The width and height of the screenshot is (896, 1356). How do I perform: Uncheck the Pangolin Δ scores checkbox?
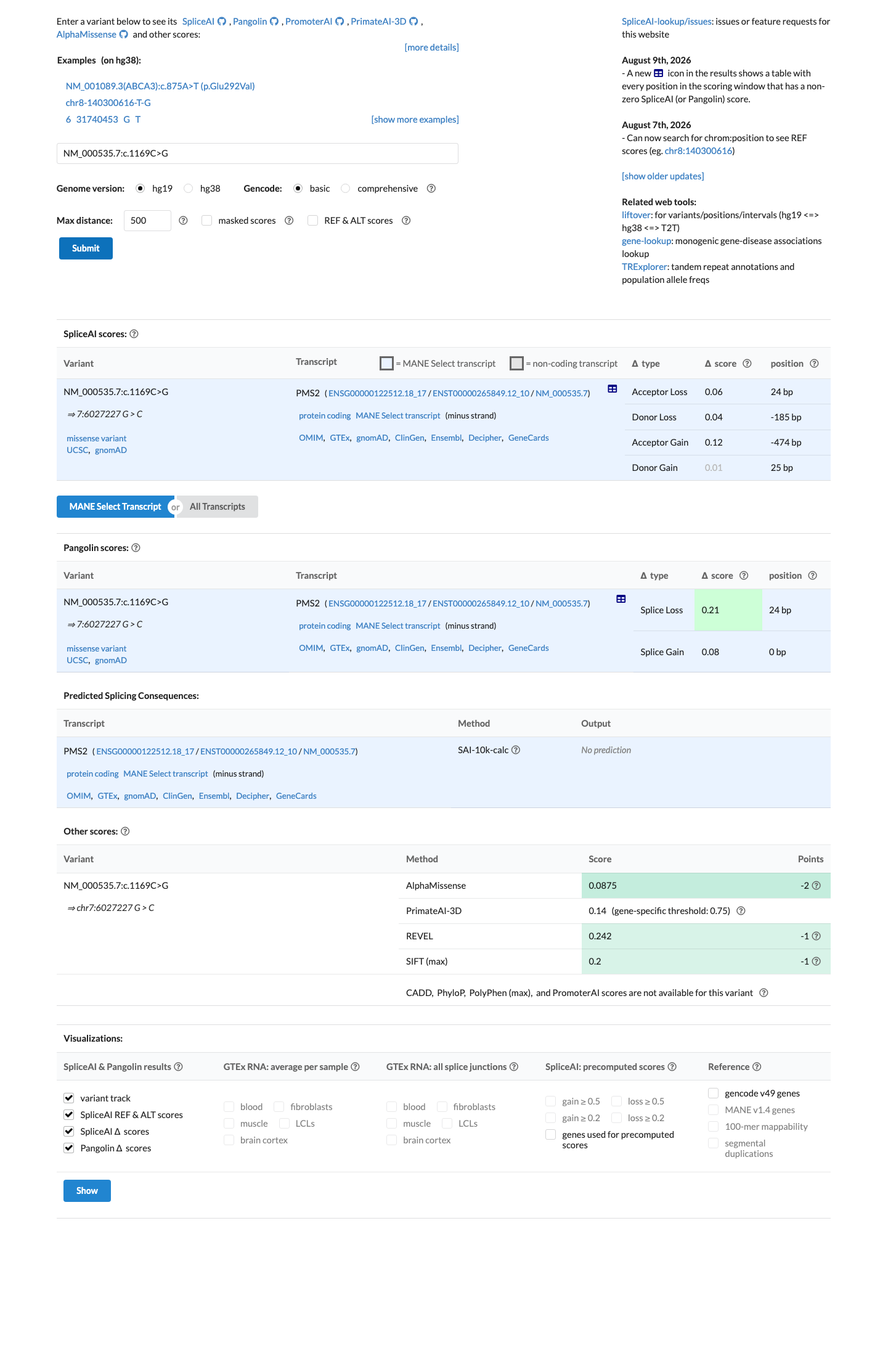pyautogui.click(x=69, y=1148)
